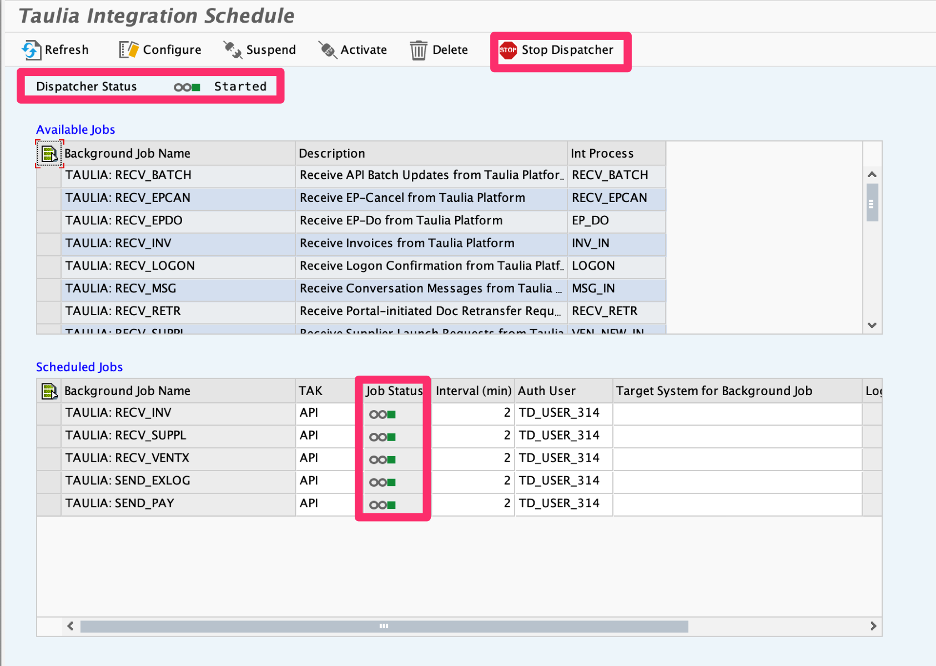This screenshot has height=666, width=936.
Task: Select row marker for available TAULIA: RECV_EPCAN
Action: coord(48,198)
